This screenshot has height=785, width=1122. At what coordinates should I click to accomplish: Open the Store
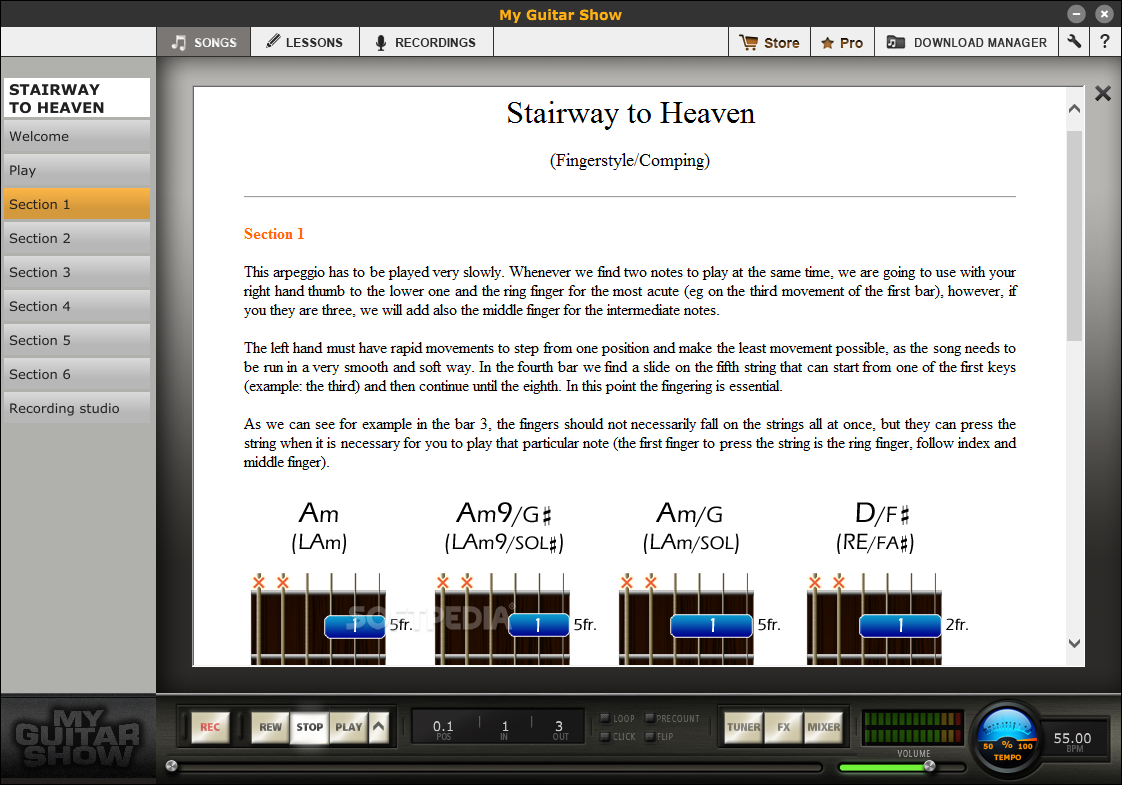[770, 43]
